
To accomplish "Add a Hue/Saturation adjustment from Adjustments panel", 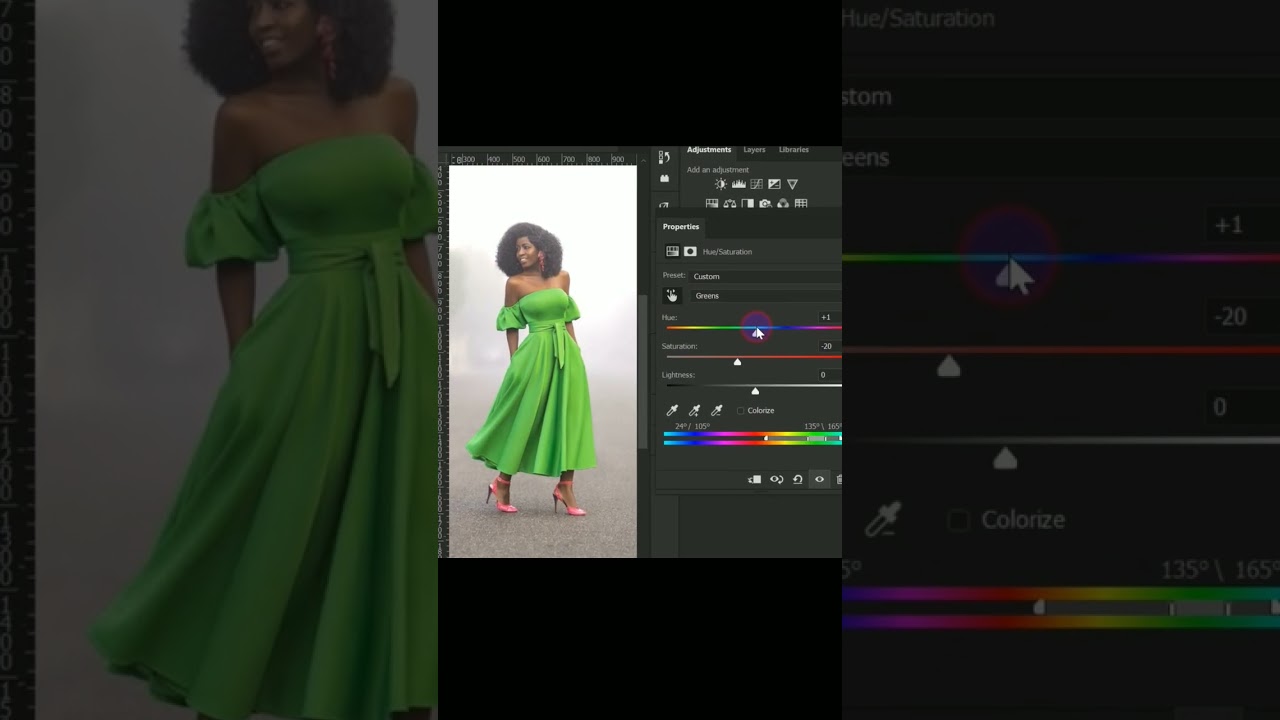I will pos(712,204).
